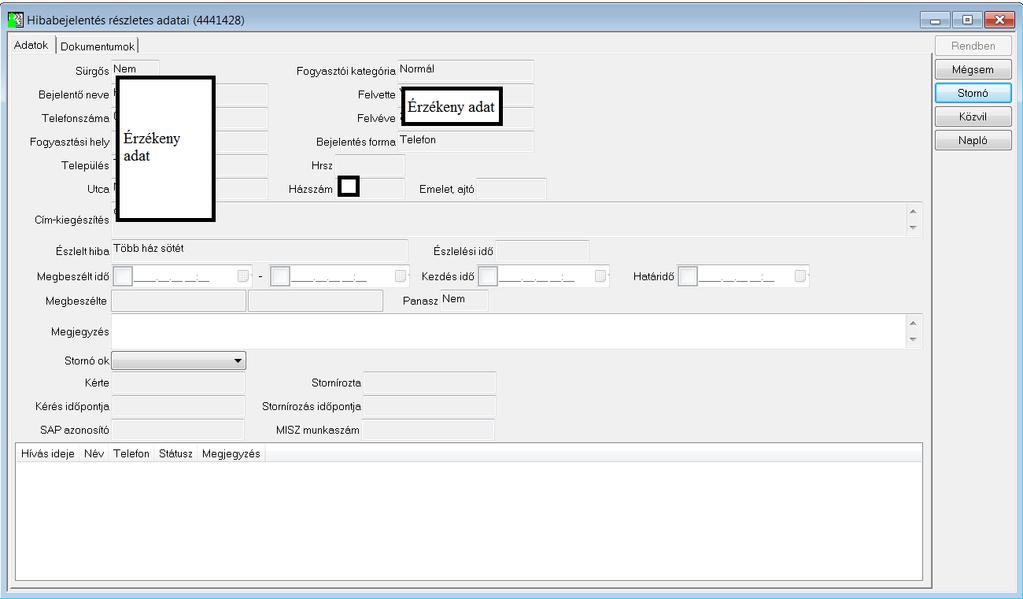Viewport: 1023px width, 599px height.
Task: Click the Fogyasztói kategória field 'Normál'
Action: click(466, 70)
